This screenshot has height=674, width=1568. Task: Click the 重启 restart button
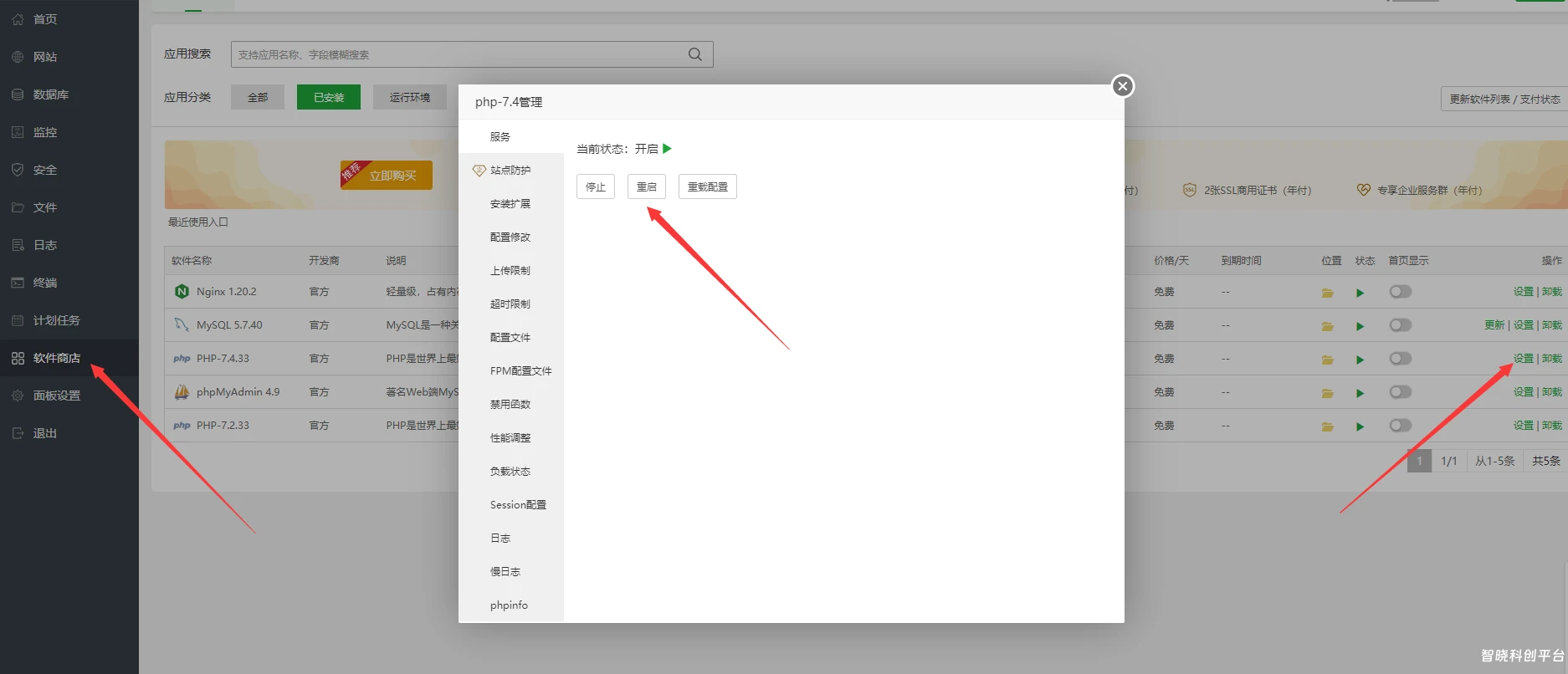pos(646,187)
